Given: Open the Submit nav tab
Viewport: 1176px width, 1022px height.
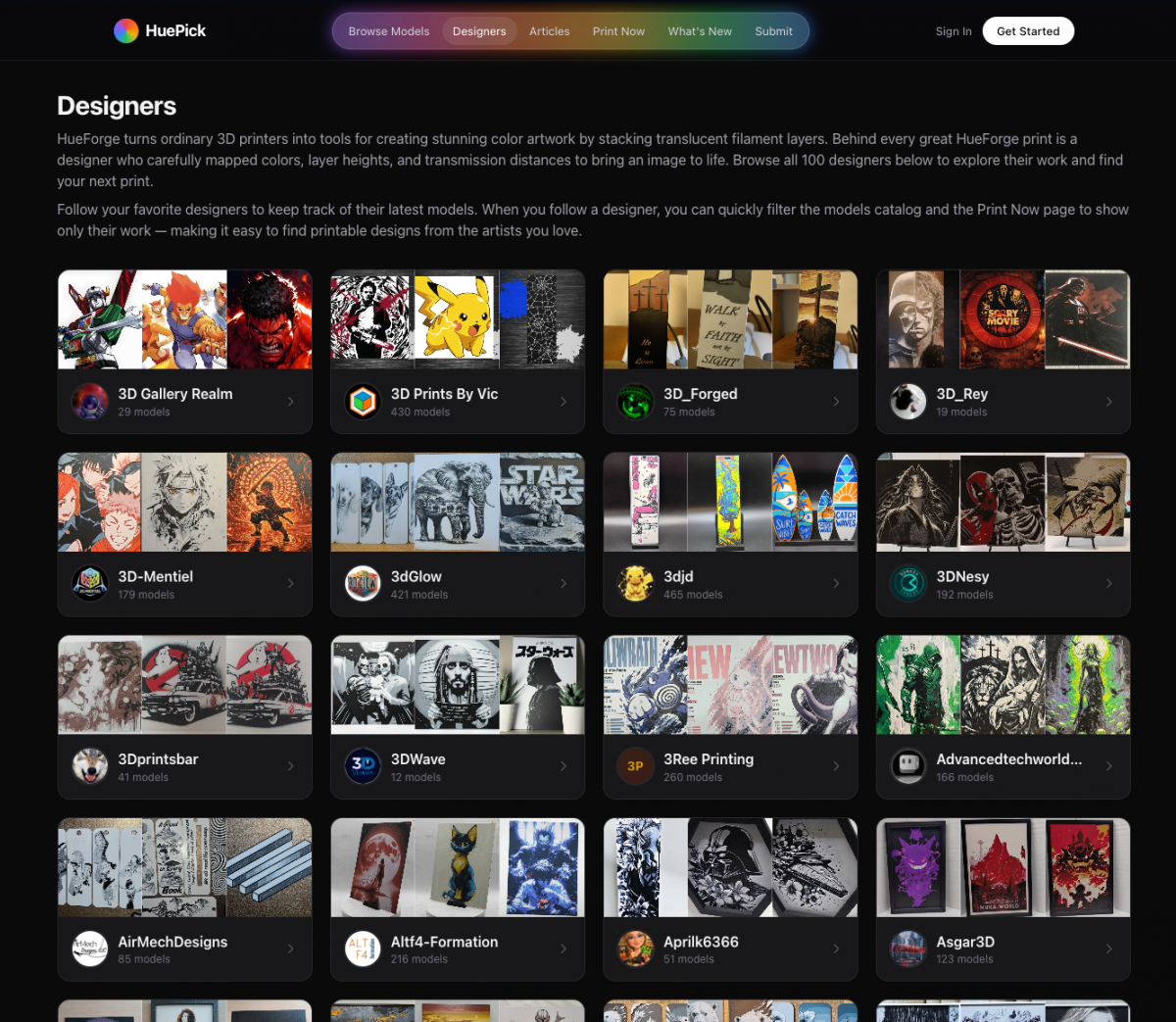Looking at the screenshot, I should coord(773,31).
